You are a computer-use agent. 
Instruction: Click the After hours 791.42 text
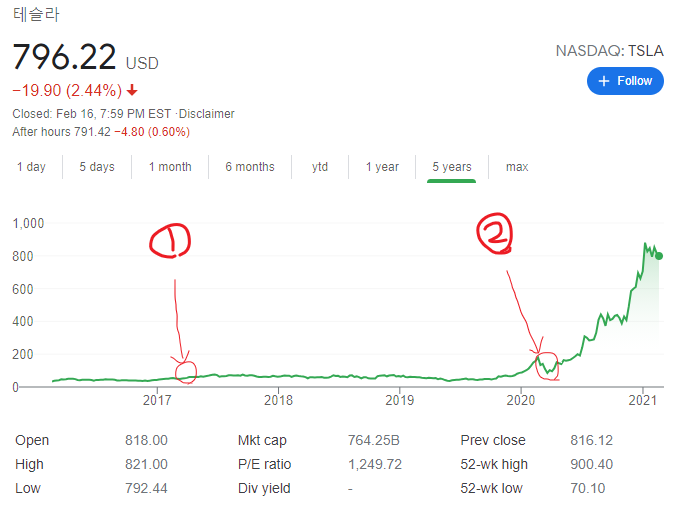[x=61, y=132]
